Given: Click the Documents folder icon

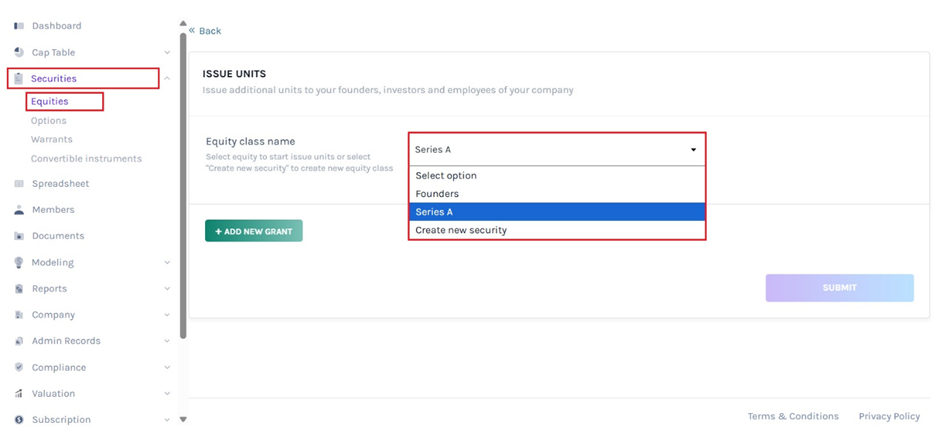Looking at the screenshot, I should pos(19,236).
